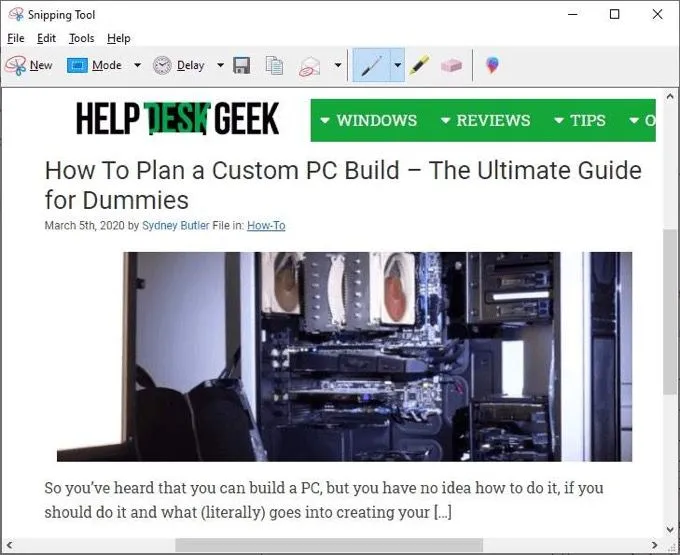Click the Sydney Butler author link
Image resolution: width=680 pixels, height=555 pixels.
176,226
